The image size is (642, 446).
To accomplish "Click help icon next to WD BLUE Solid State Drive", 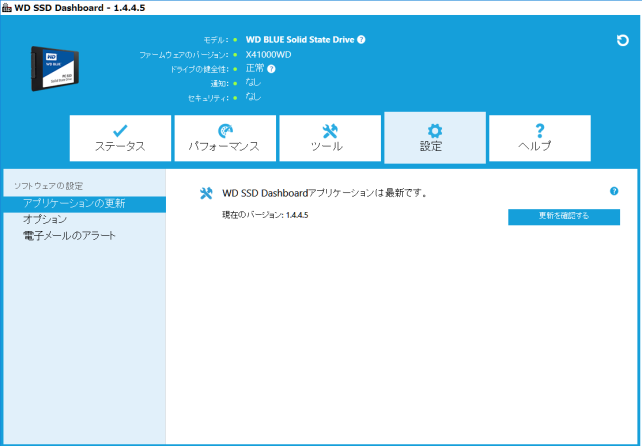I will 361,40.
